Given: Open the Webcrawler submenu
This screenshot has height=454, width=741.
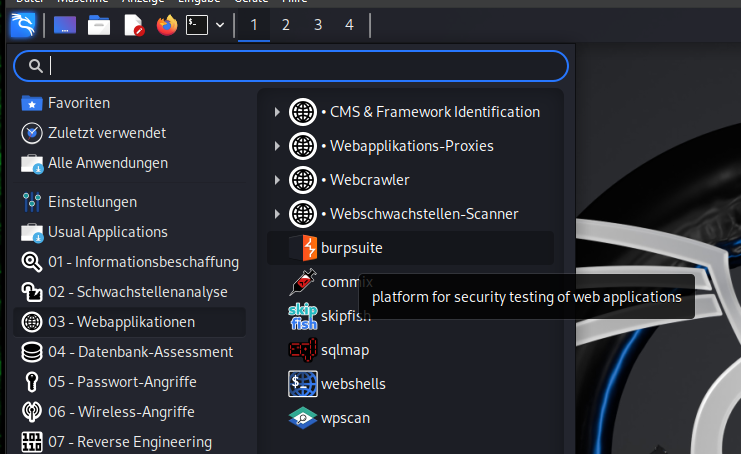Looking at the screenshot, I should (x=410, y=180).
